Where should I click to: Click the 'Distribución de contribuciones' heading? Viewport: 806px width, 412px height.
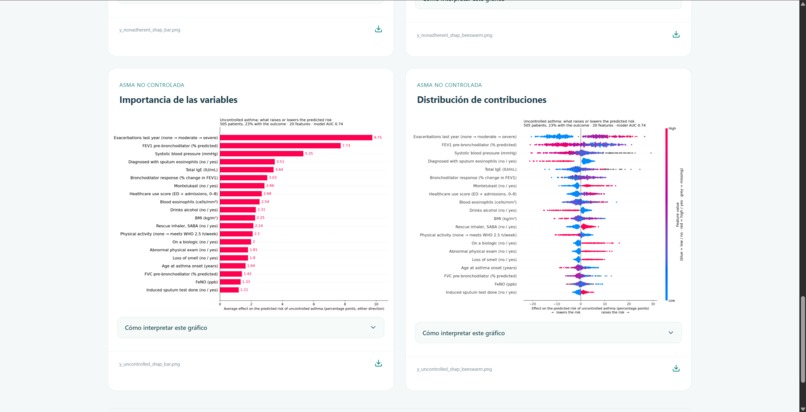click(x=482, y=100)
